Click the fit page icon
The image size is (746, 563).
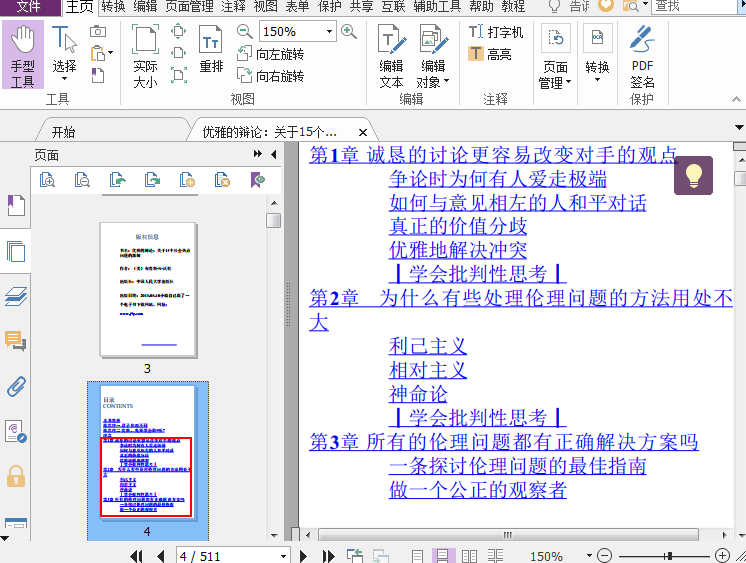pos(178,31)
